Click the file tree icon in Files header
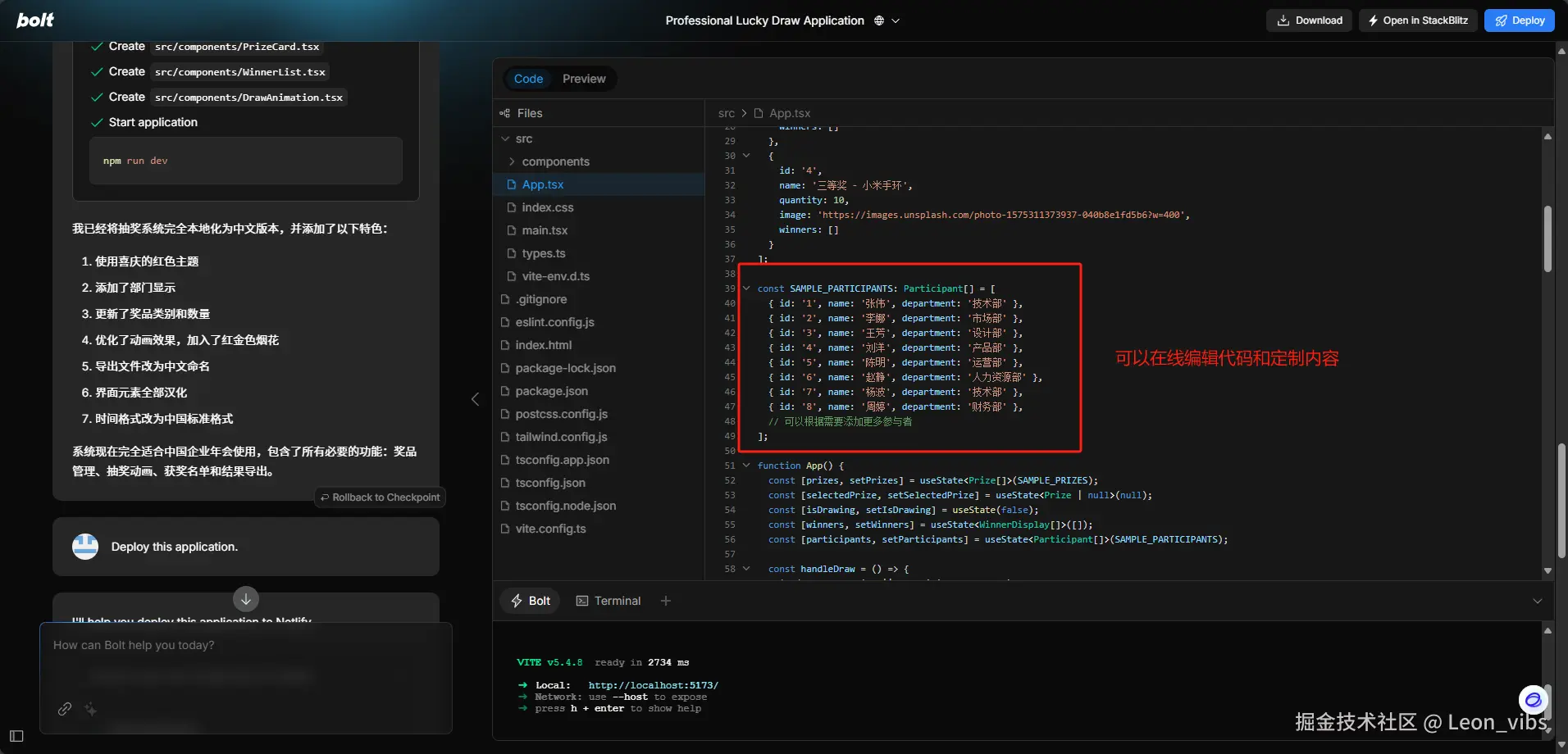1568x754 pixels. click(x=505, y=113)
